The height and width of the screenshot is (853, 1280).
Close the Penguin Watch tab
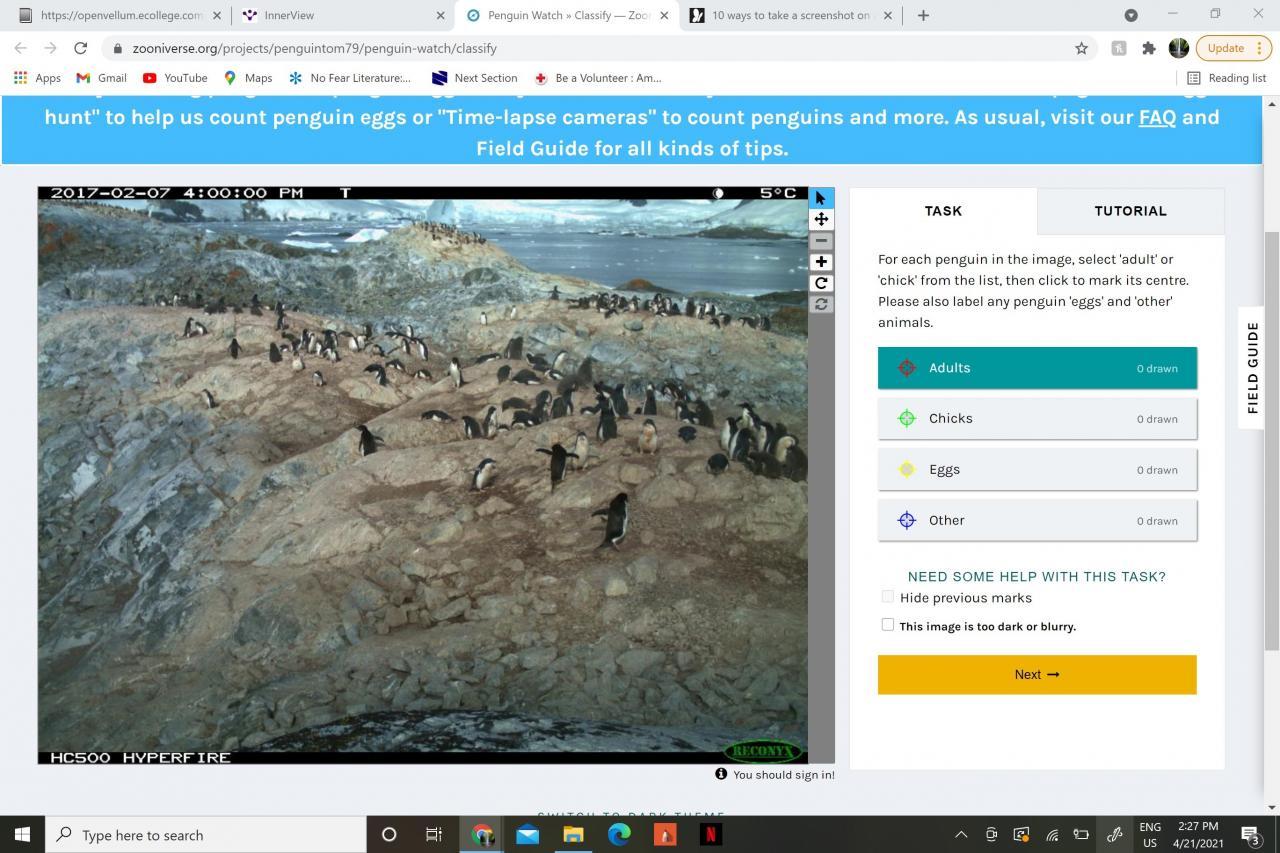pyautogui.click(x=664, y=15)
